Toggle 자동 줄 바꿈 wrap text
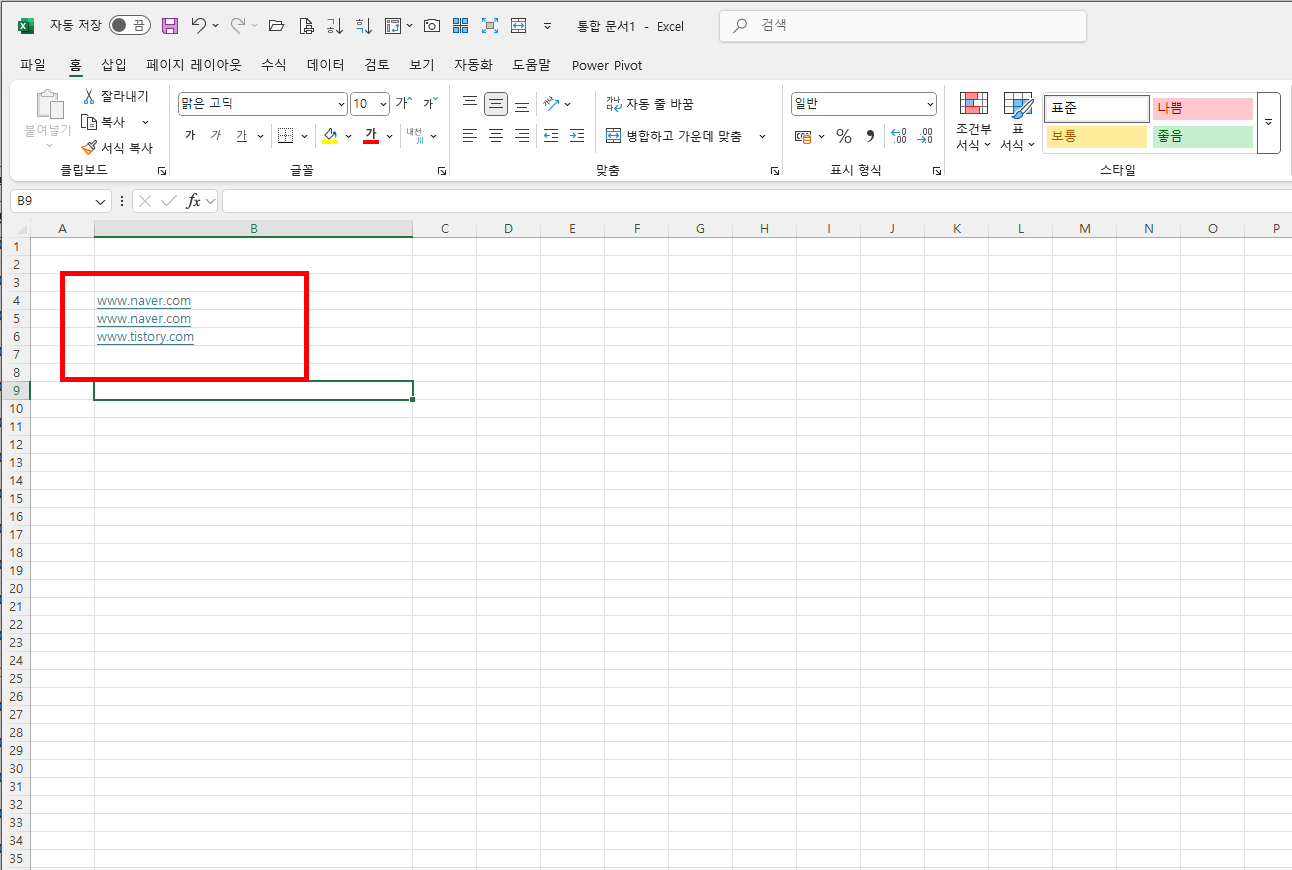This screenshot has width=1292, height=870. (650, 104)
